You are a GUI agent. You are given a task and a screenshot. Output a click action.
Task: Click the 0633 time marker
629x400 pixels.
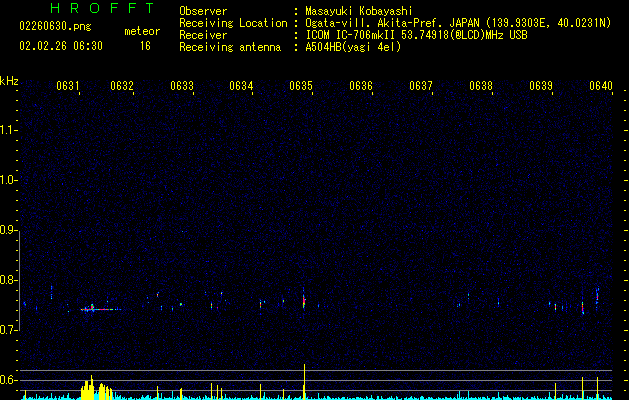pos(182,85)
